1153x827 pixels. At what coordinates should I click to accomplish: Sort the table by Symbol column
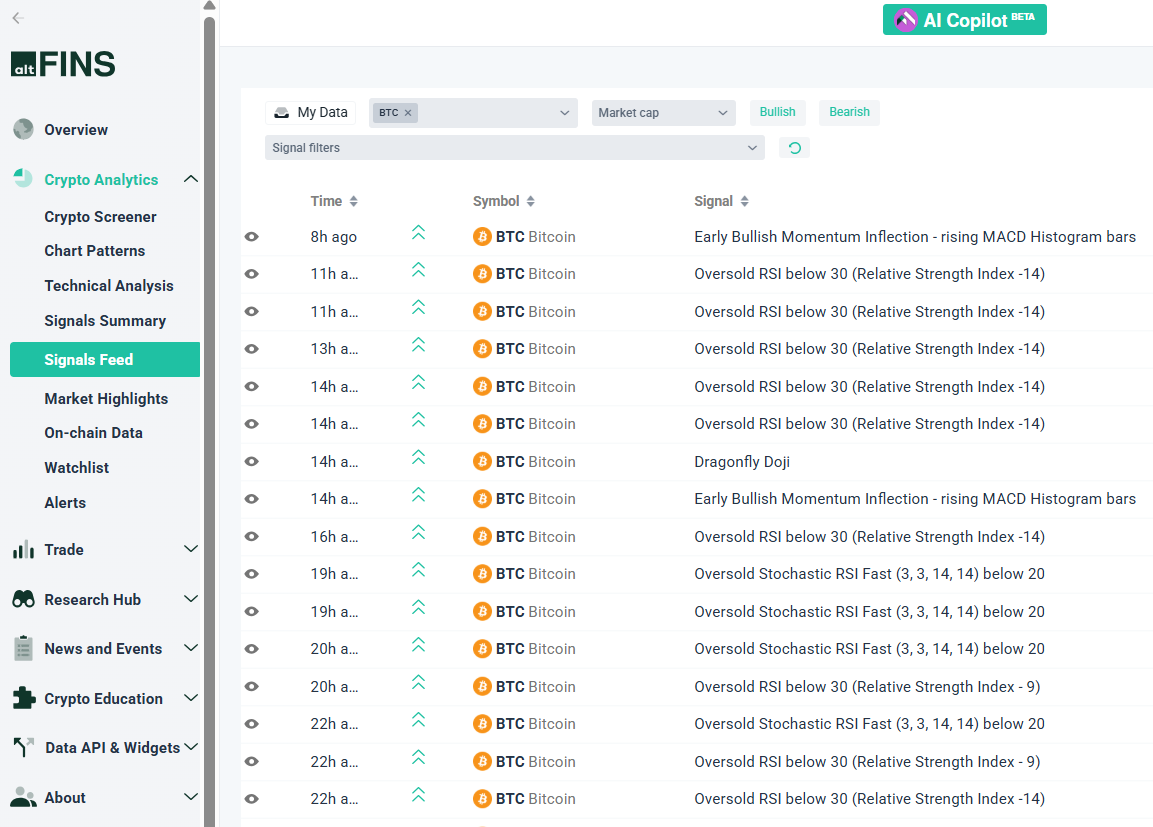503,201
